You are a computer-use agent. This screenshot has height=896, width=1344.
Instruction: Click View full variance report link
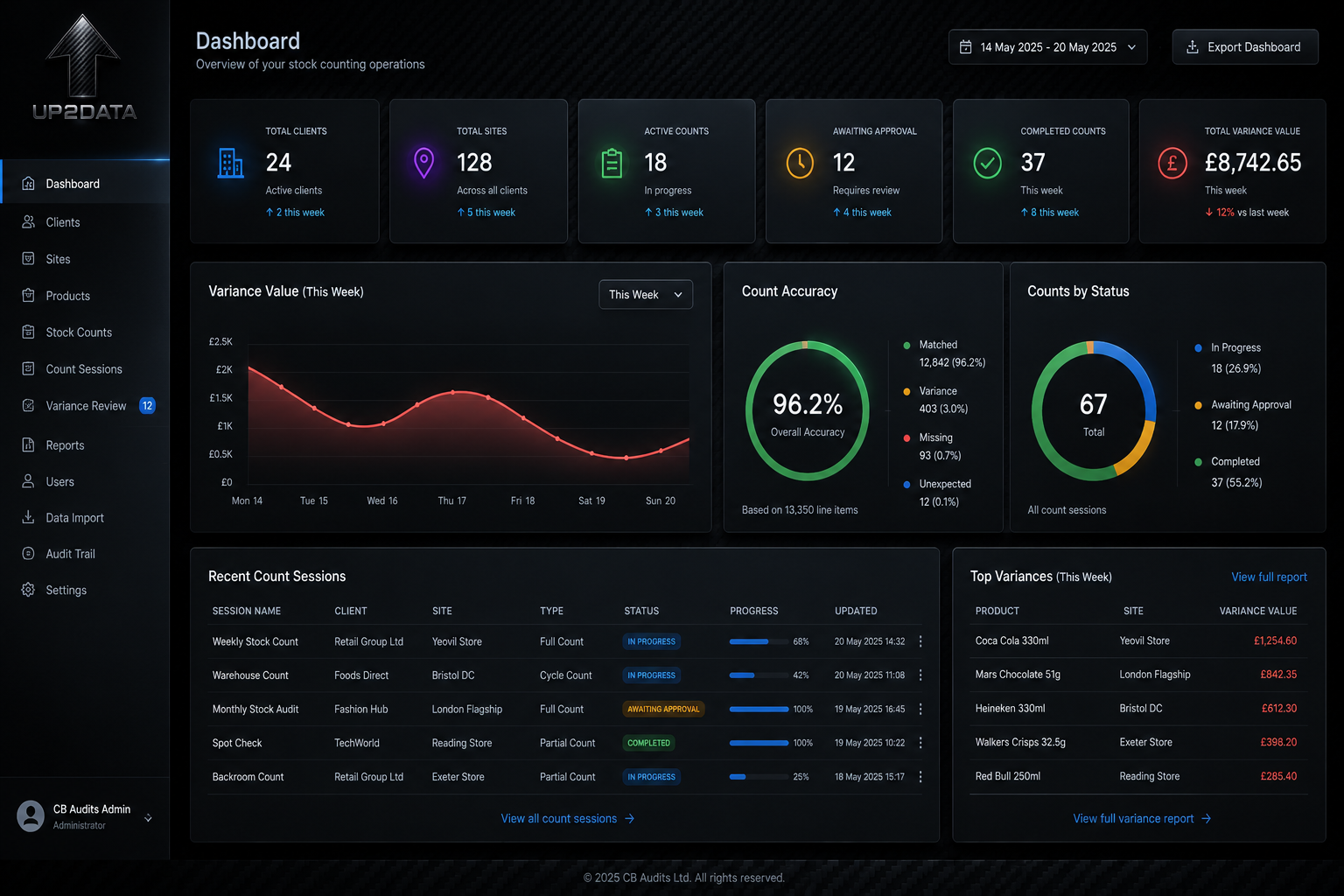(x=1143, y=819)
